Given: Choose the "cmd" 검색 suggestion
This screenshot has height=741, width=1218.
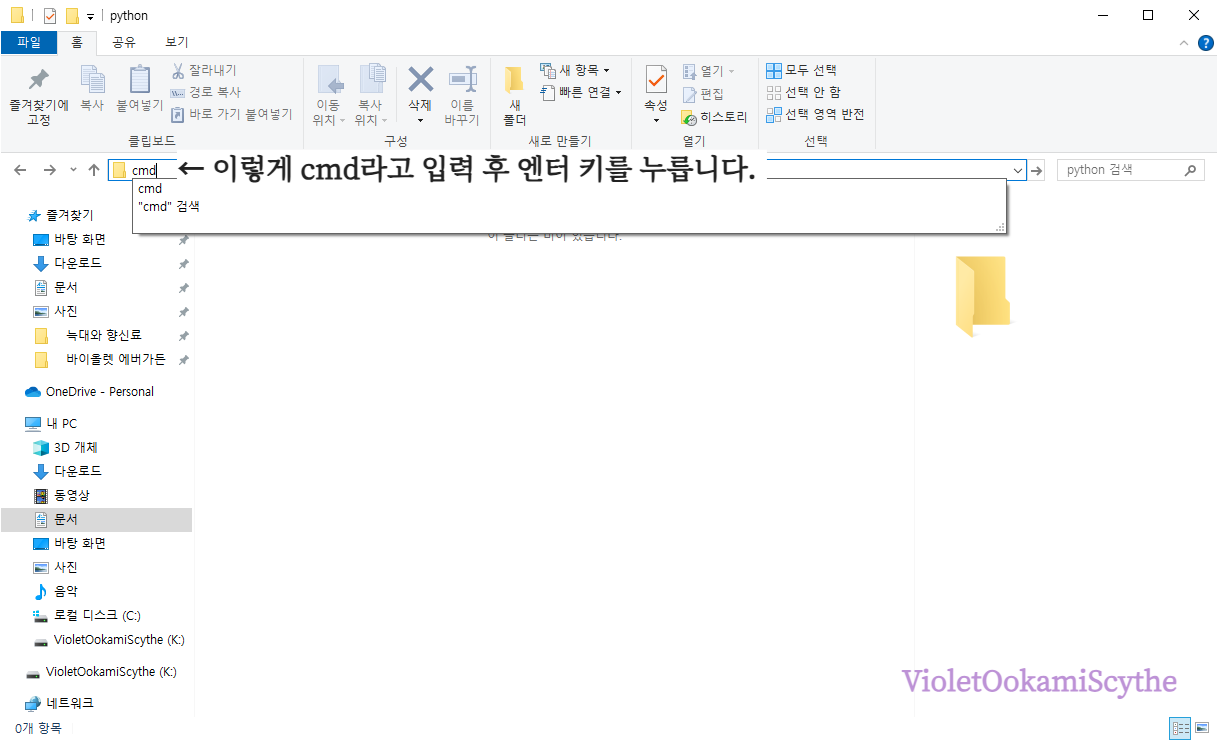Looking at the screenshot, I should click(169, 207).
